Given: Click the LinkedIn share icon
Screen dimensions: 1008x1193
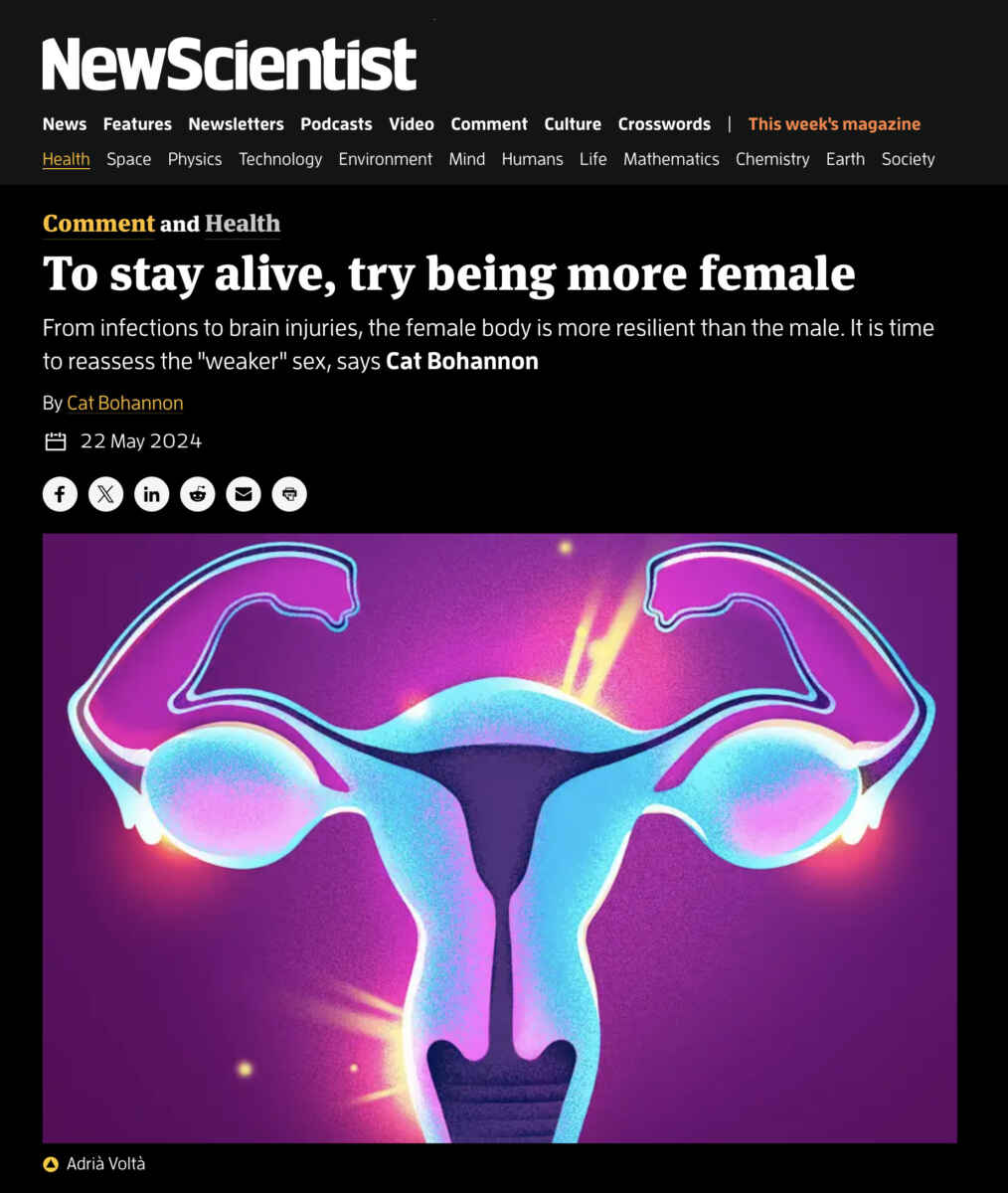Looking at the screenshot, I should 151,494.
